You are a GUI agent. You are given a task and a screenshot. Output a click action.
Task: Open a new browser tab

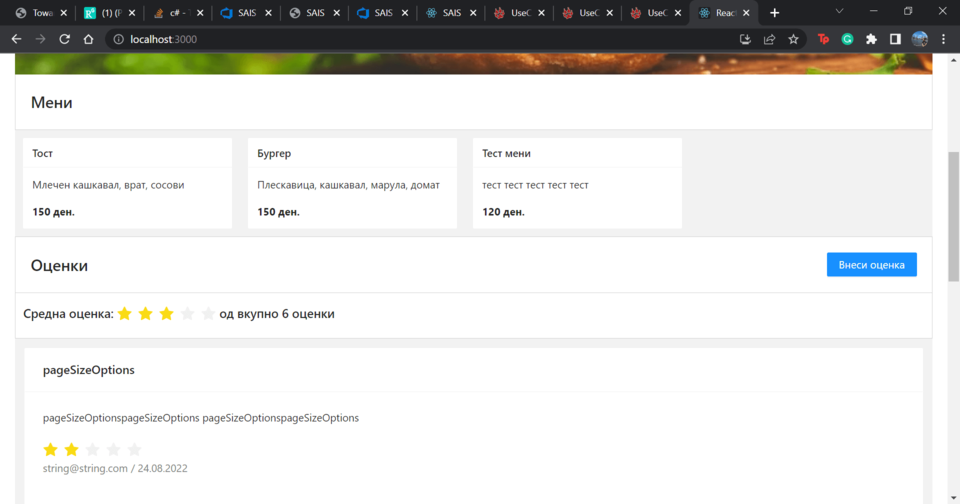pos(774,13)
